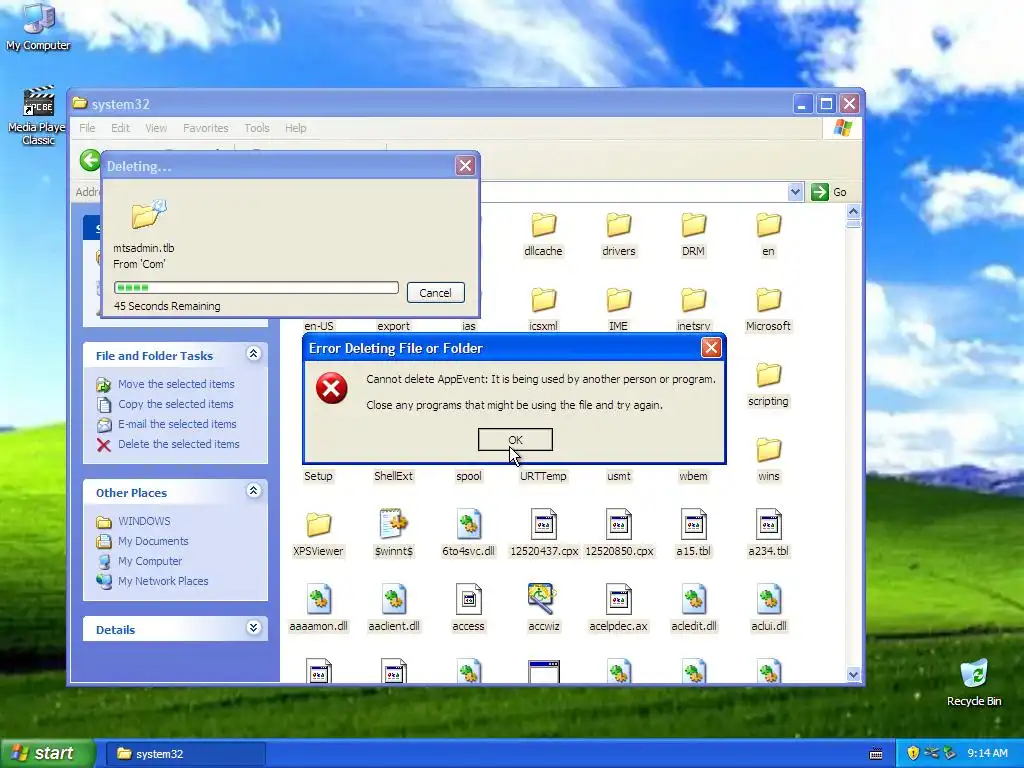Expand the Details panel
1024x768 pixels.
pyautogui.click(x=253, y=628)
